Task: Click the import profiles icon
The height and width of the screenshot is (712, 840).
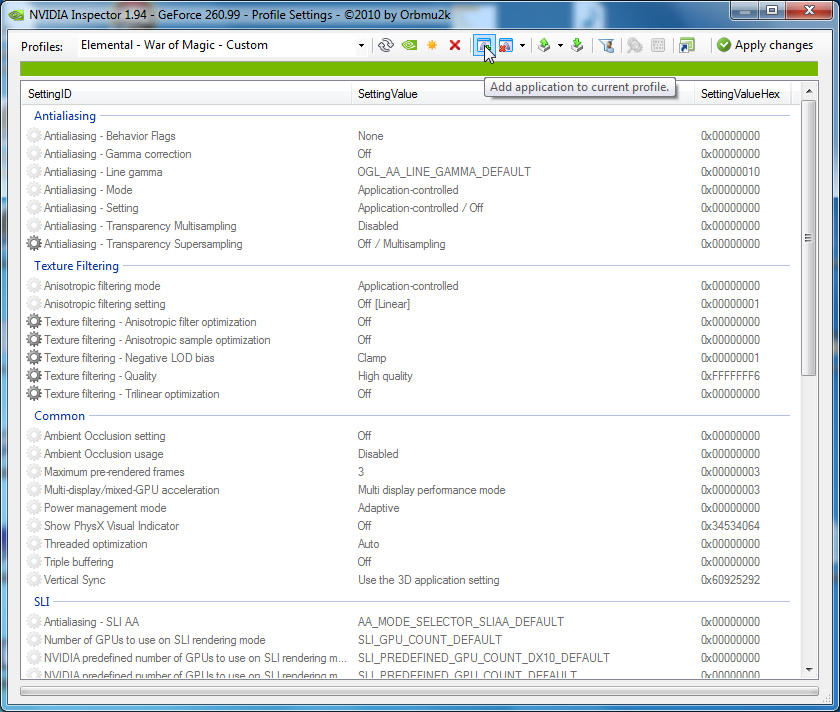Action: (x=577, y=45)
